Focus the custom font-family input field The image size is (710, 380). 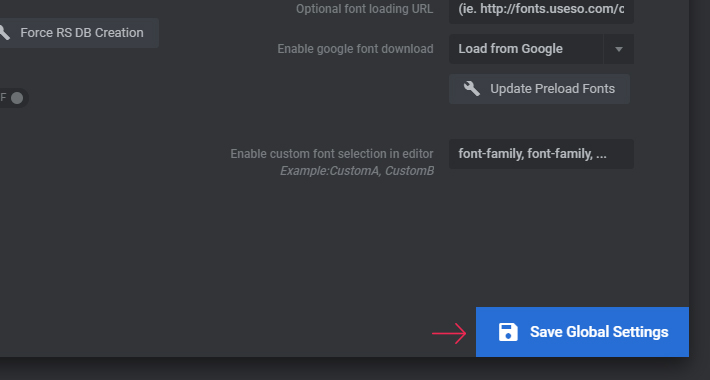pos(541,154)
